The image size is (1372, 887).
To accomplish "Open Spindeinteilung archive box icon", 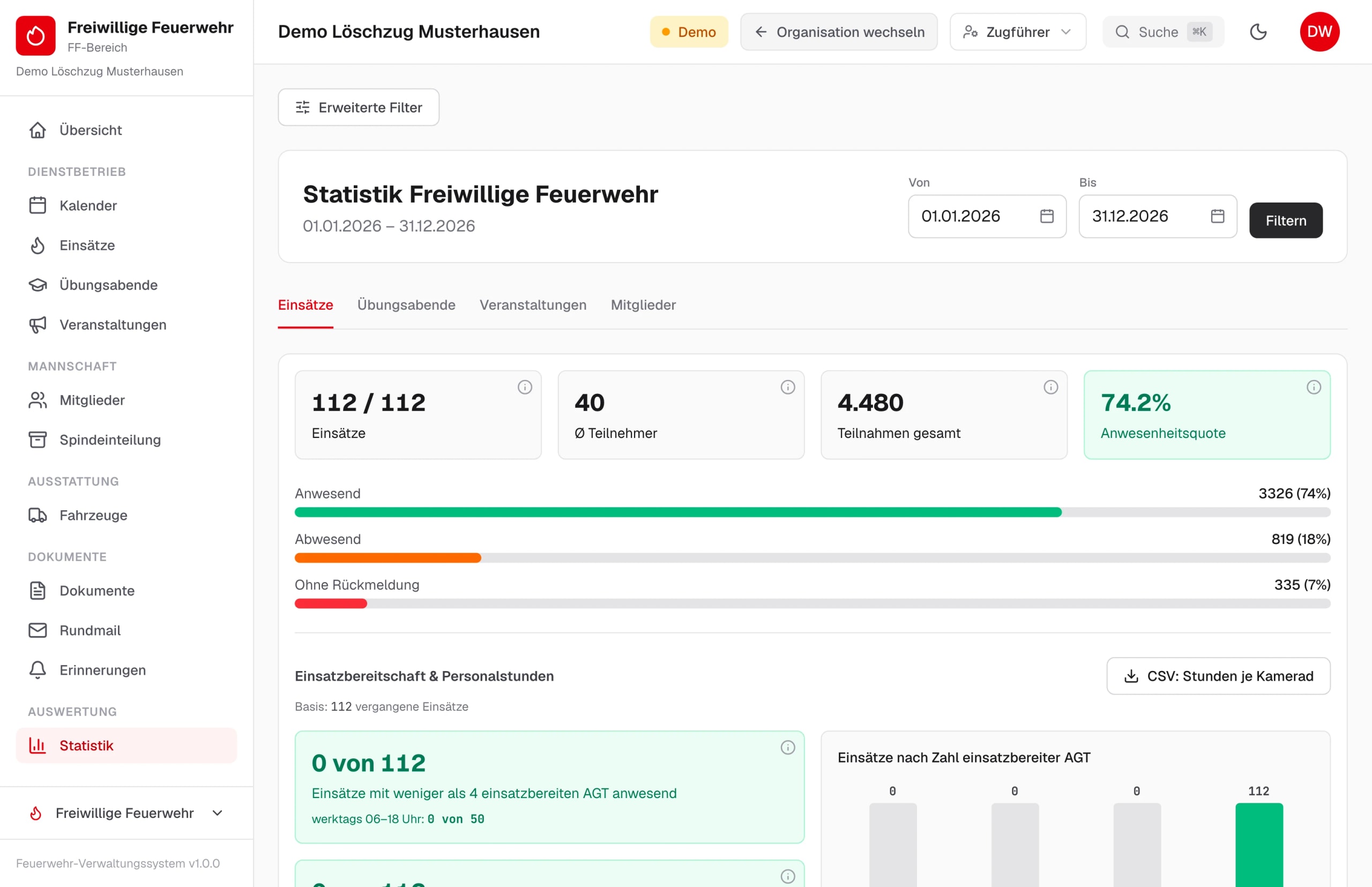I will (x=38, y=440).
